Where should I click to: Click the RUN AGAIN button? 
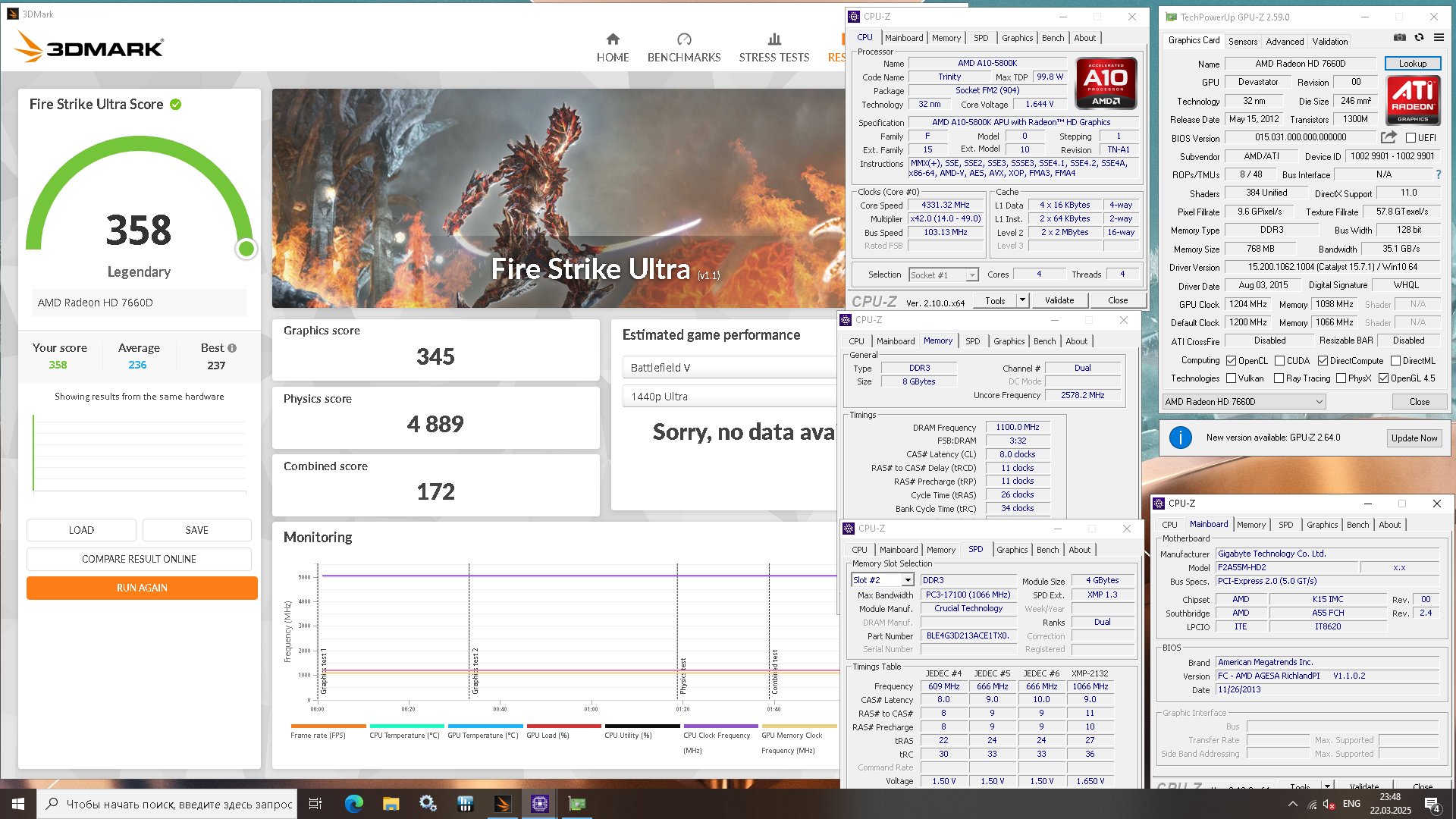tap(142, 588)
